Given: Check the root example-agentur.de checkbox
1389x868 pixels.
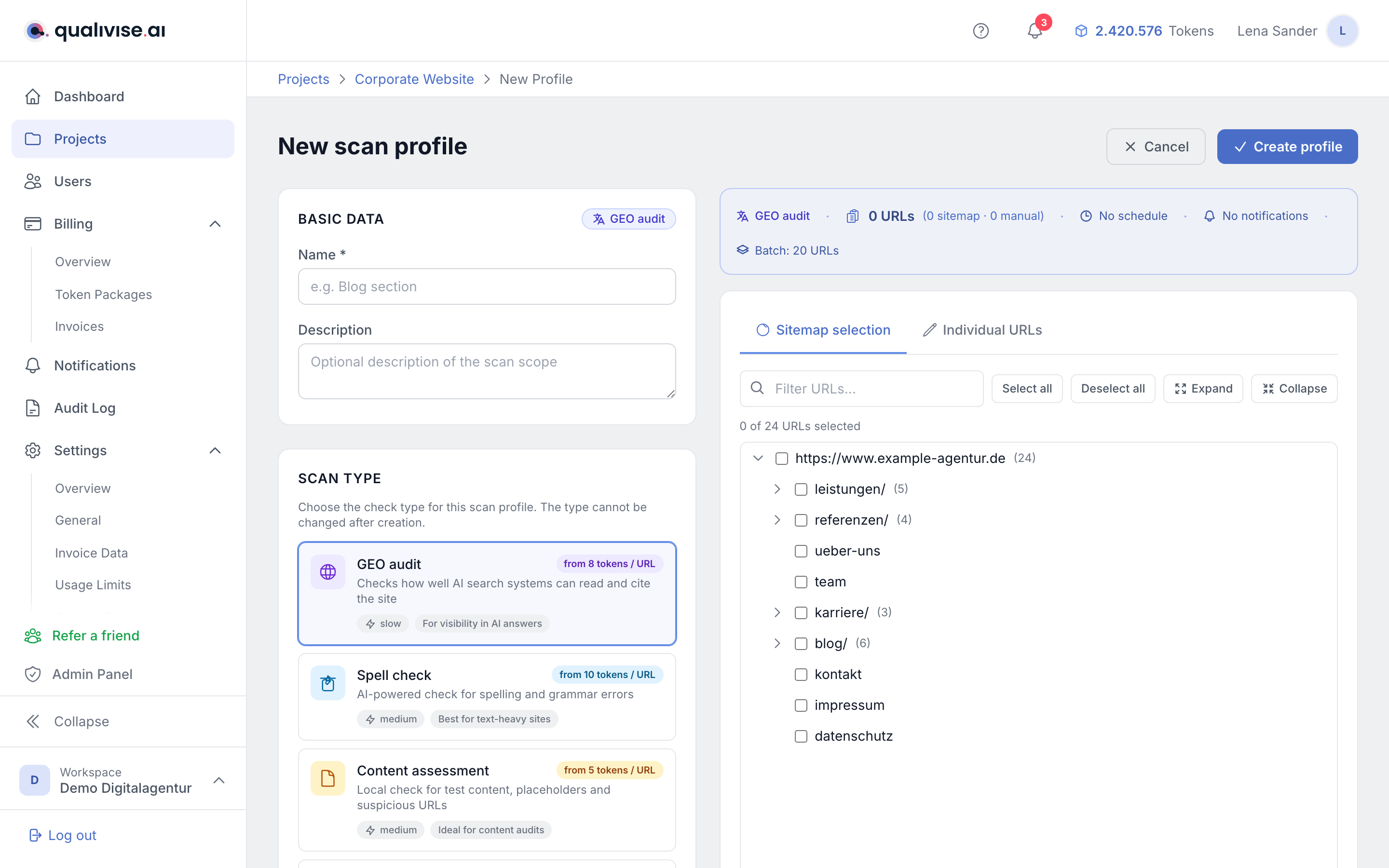Looking at the screenshot, I should pyautogui.click(x=781, y=458).
